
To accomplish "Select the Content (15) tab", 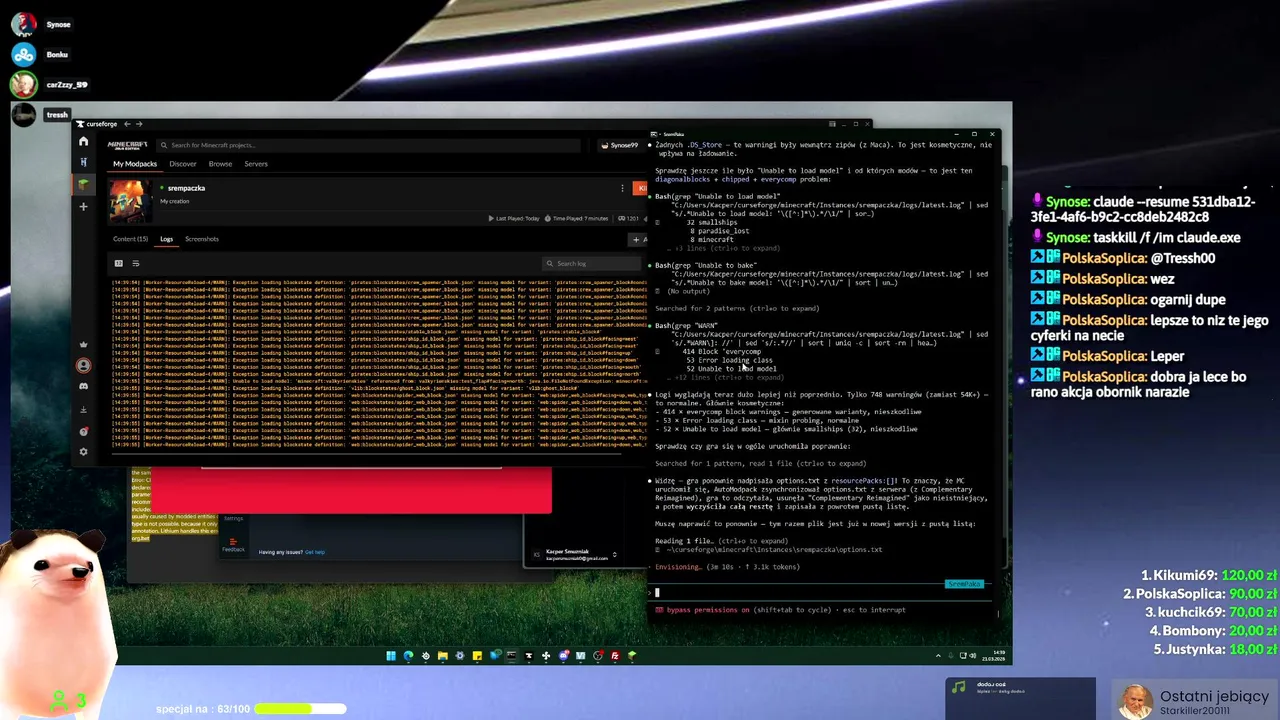I will click(x=130, y=239).
